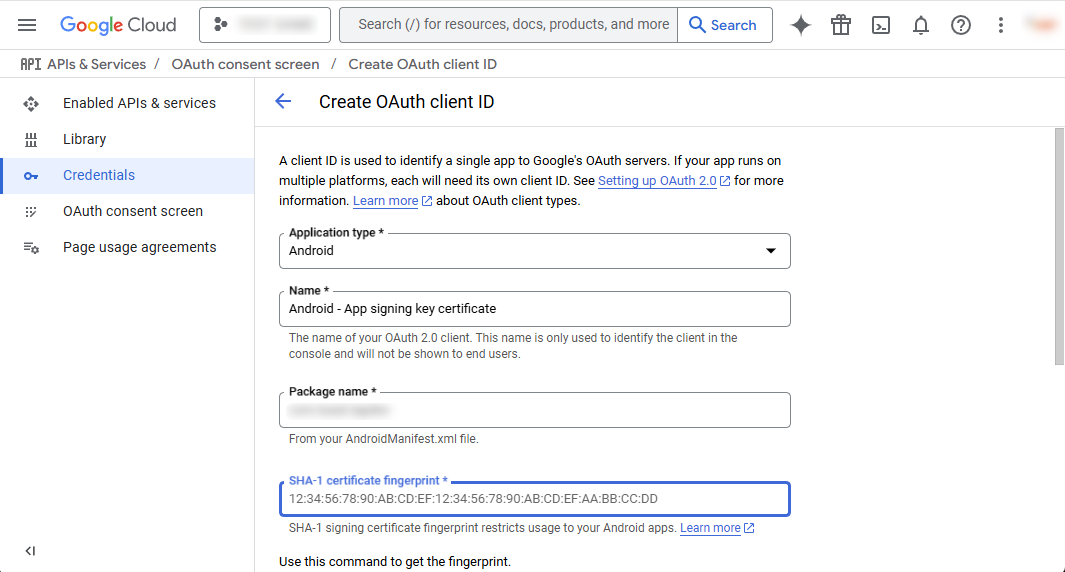The image size is (1065, 572).
Task: Click the Enabled APIs & services icon
Action: tap(31, 104)
